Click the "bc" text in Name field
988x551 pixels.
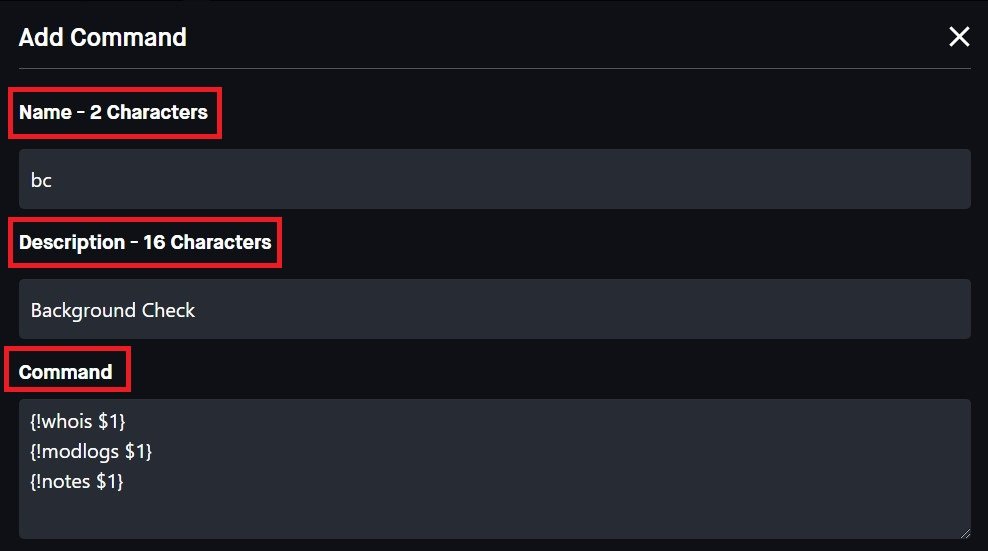tap(41, 181)
